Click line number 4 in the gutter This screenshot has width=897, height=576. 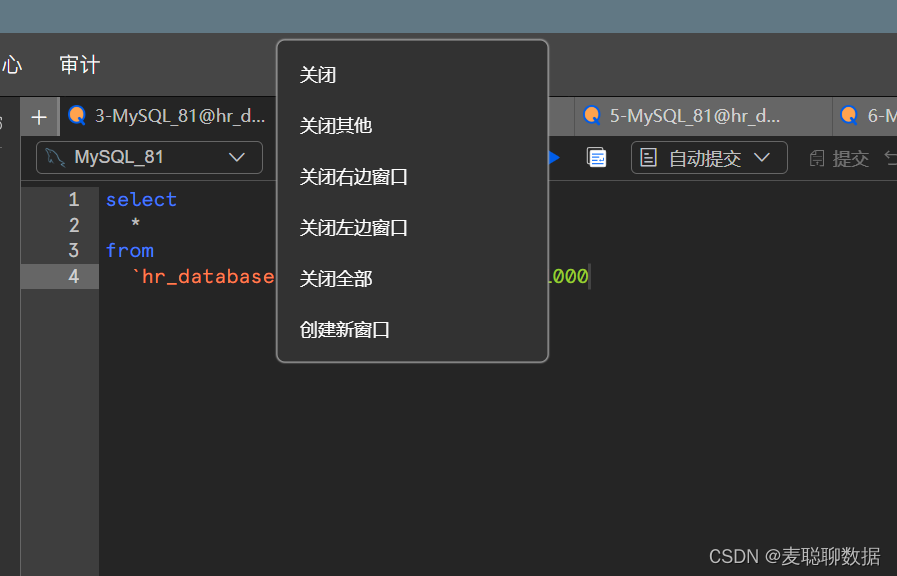coord(74,277)
